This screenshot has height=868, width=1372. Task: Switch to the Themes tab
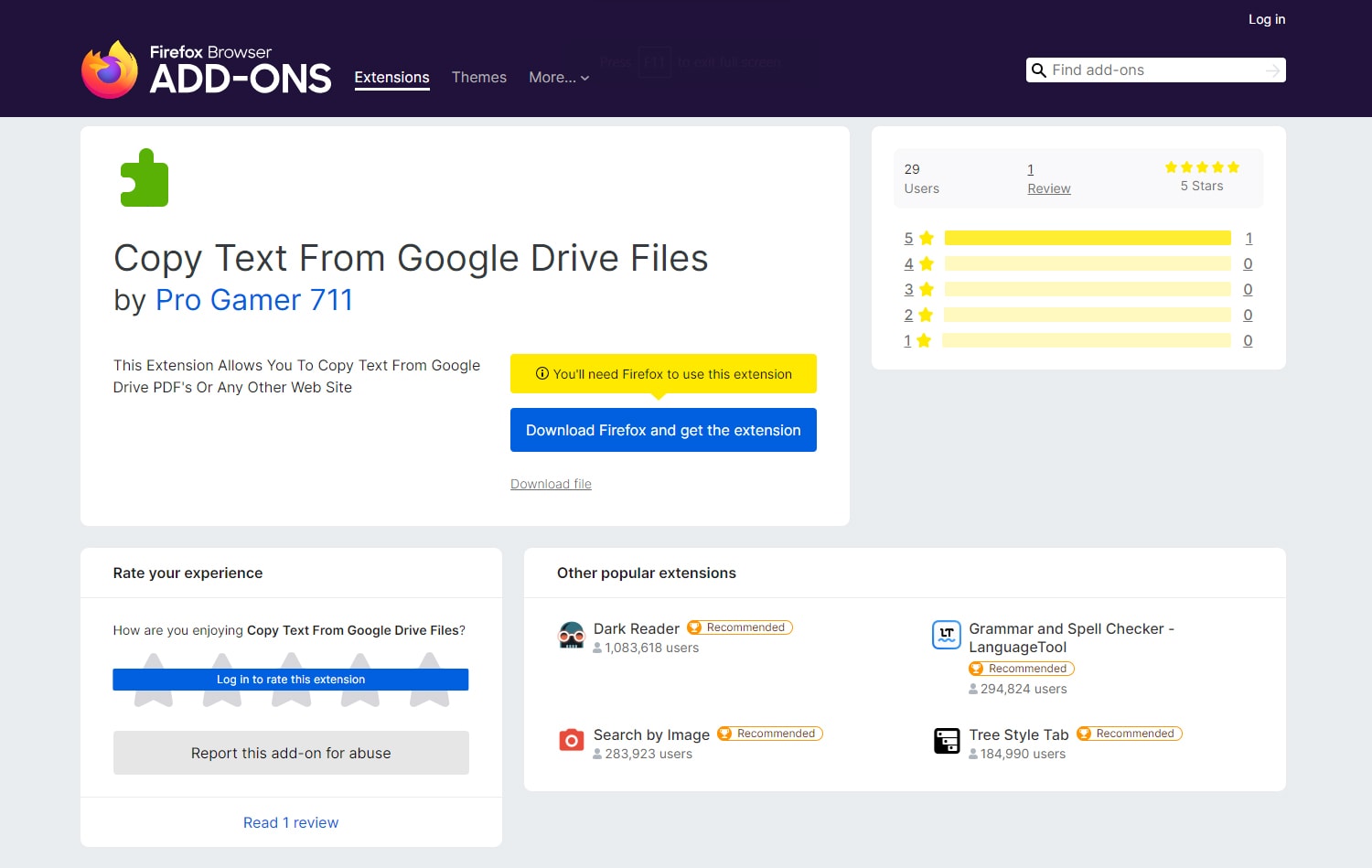click(479, 78)
